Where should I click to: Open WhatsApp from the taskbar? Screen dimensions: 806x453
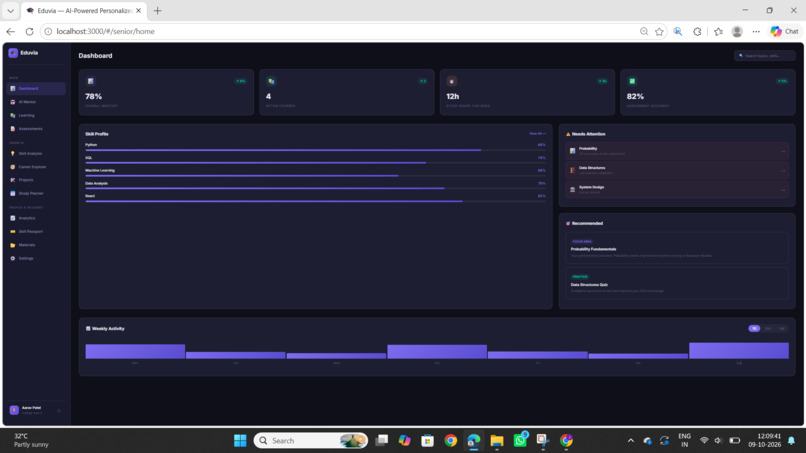click(x=520, y=441)
